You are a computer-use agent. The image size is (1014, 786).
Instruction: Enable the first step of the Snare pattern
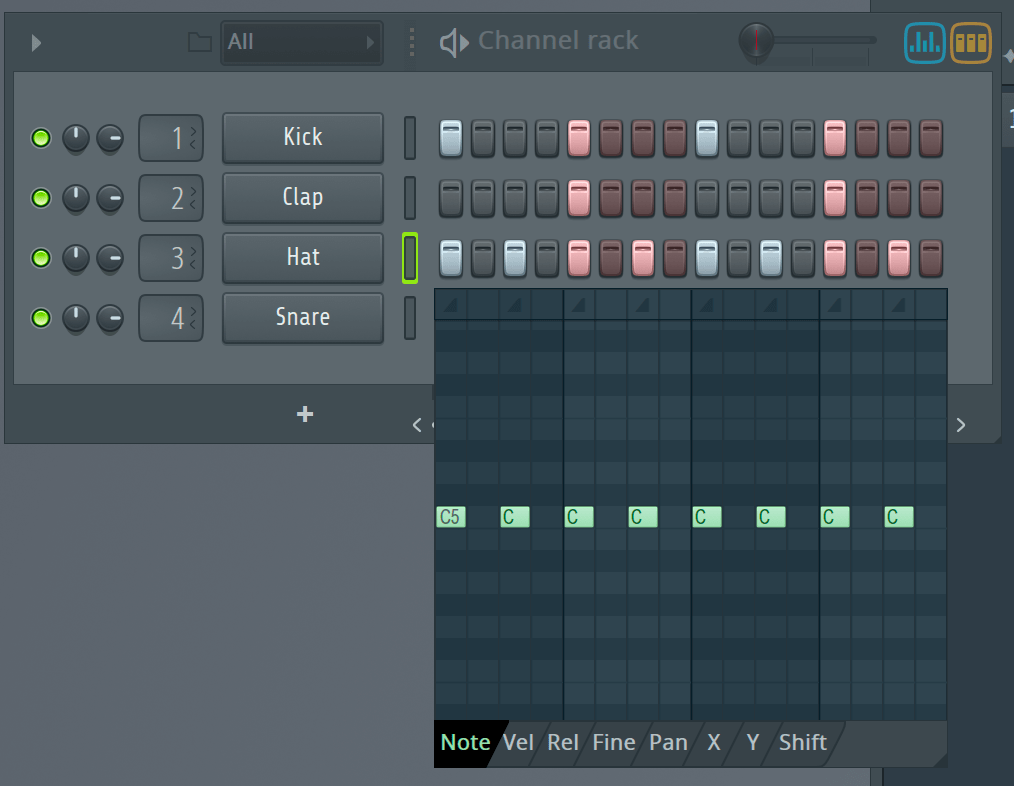coord(450,318)
